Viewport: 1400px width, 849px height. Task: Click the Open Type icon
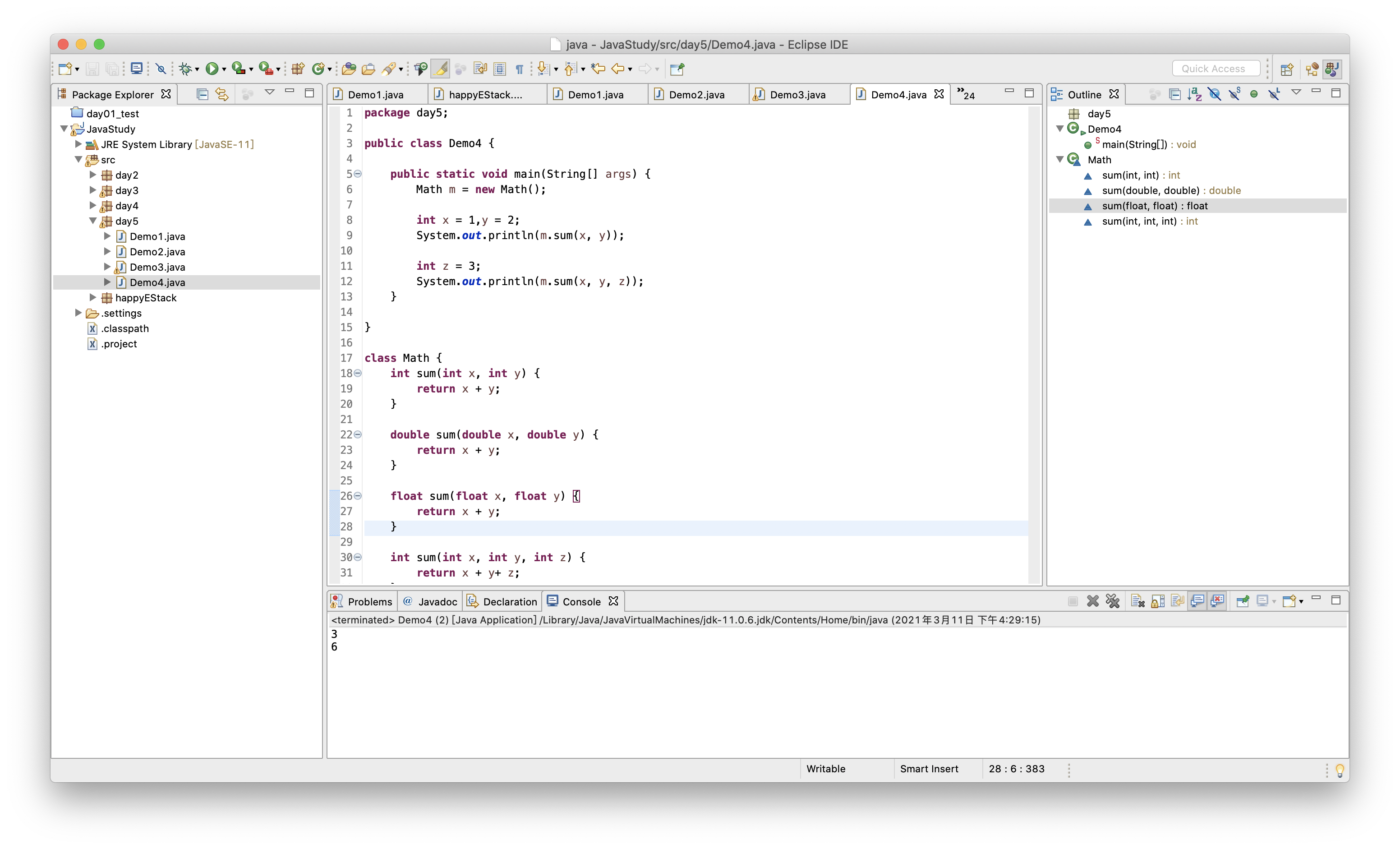point(349,69)
